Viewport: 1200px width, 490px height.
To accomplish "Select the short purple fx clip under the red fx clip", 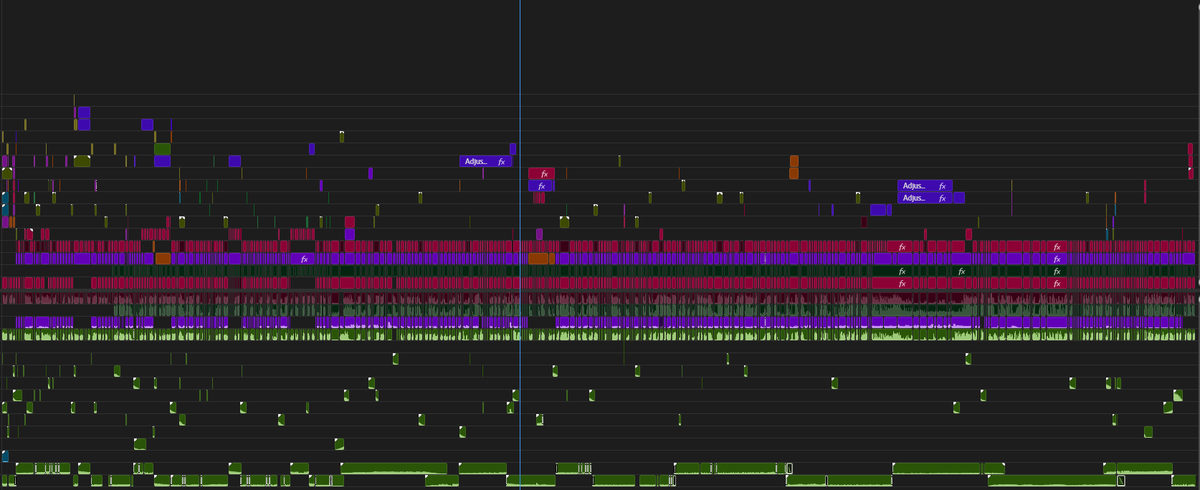I will coord(540,186).
